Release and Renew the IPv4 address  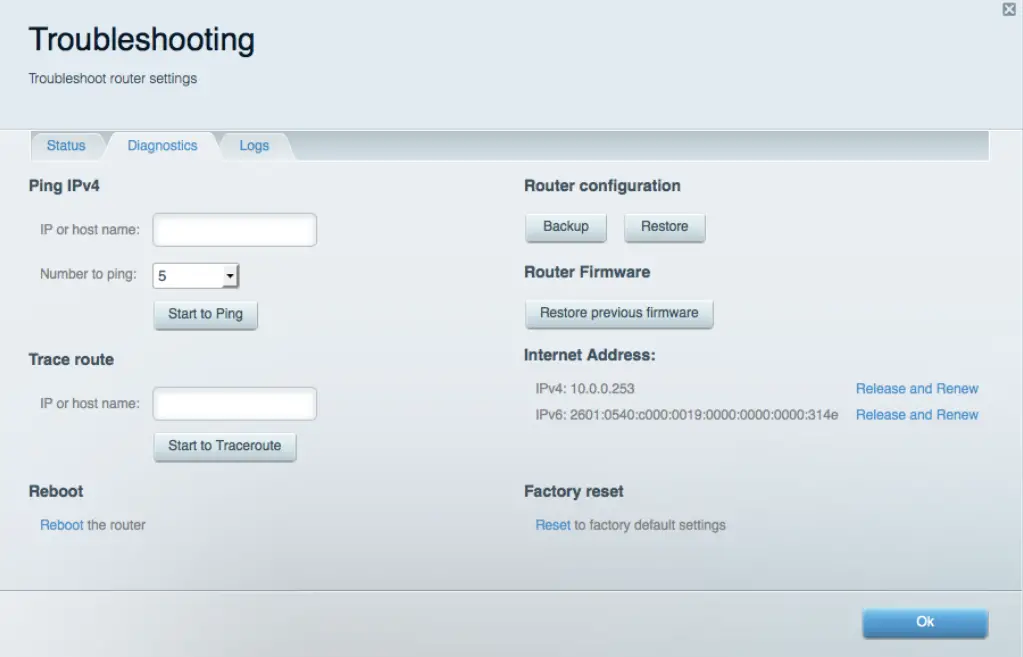pos(916,389)
